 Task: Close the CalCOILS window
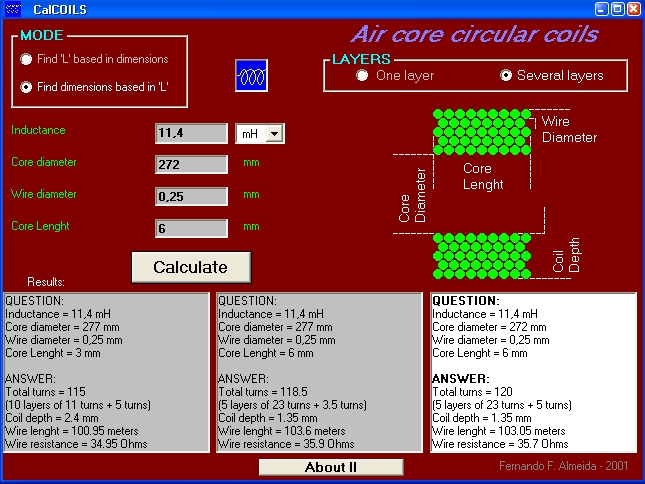634,9
